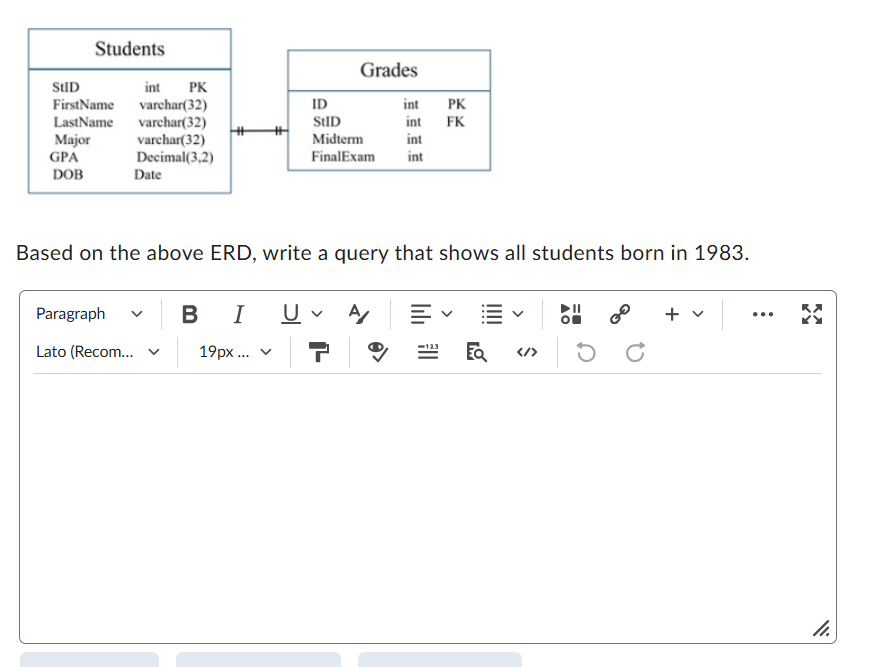This screenshot has height=667, width=870.
Task: Toggle underline formatting
Action: tap(289, 313)
